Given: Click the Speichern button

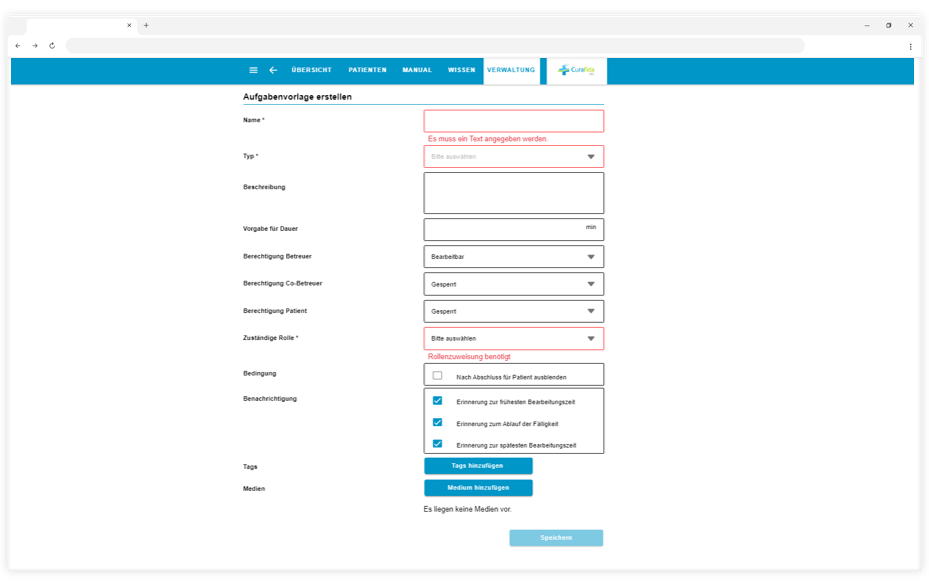Looking at the screenshot, I should 556,538.
